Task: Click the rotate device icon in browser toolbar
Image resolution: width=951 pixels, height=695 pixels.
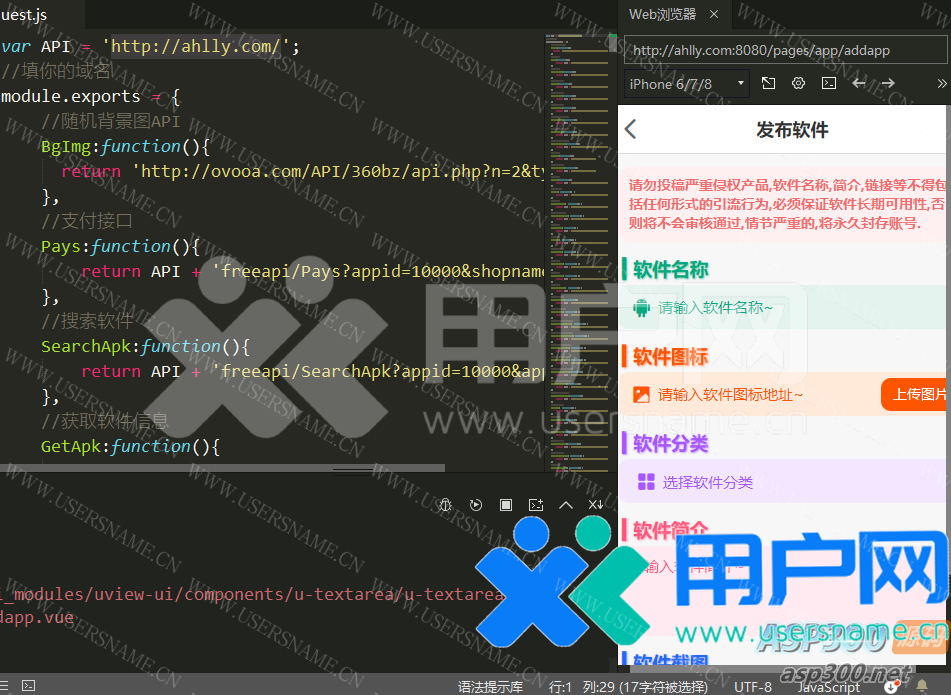Action: [768, 84]
